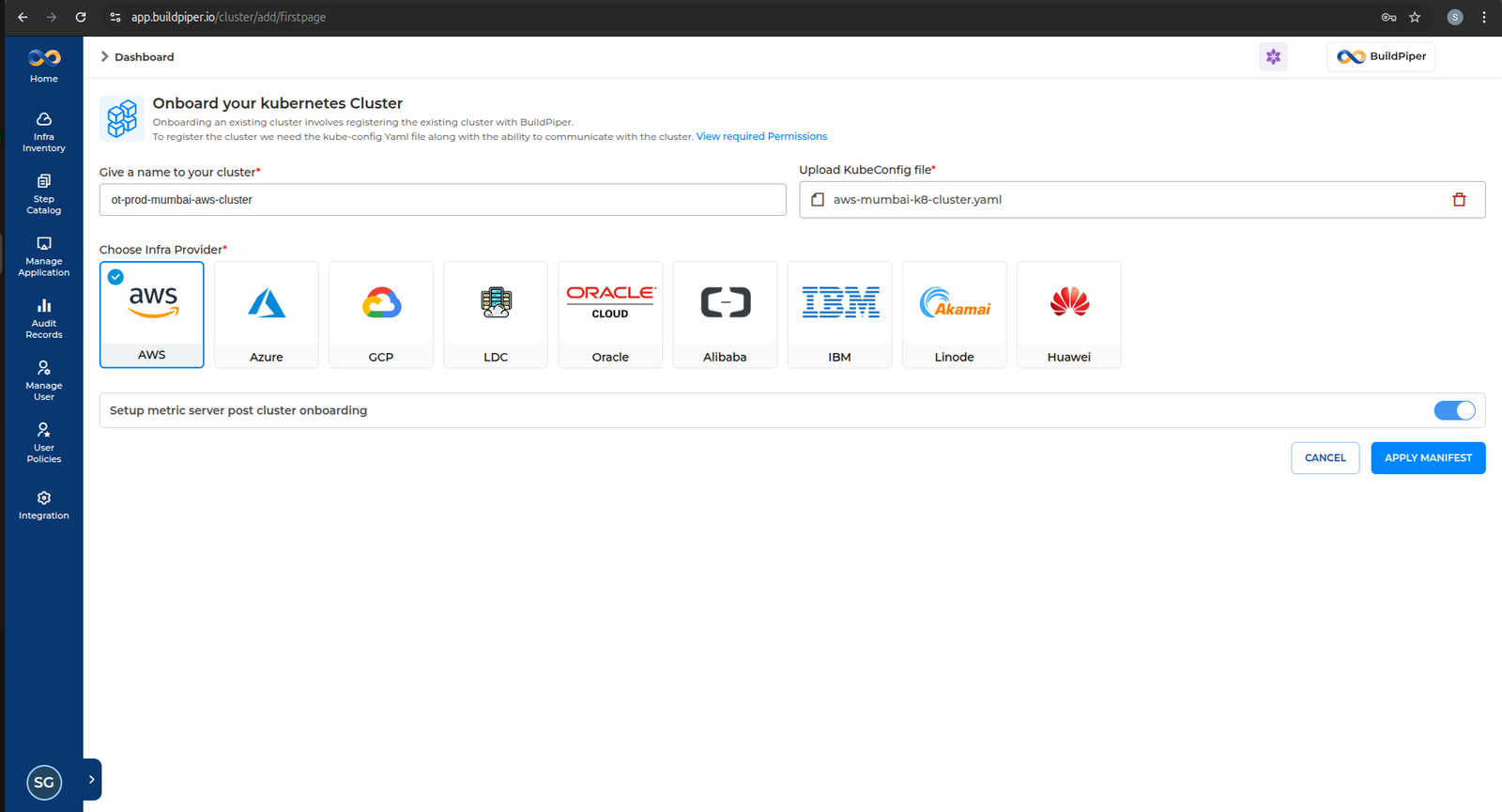
Task: Open Manage Application in sidebar
Action: point(44,256)
